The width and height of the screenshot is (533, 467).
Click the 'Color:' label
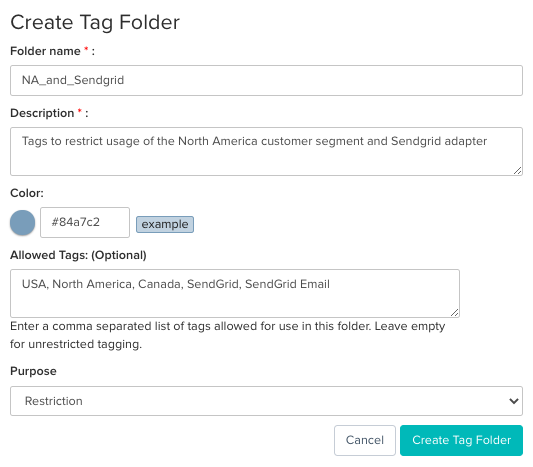coord(27,193)
